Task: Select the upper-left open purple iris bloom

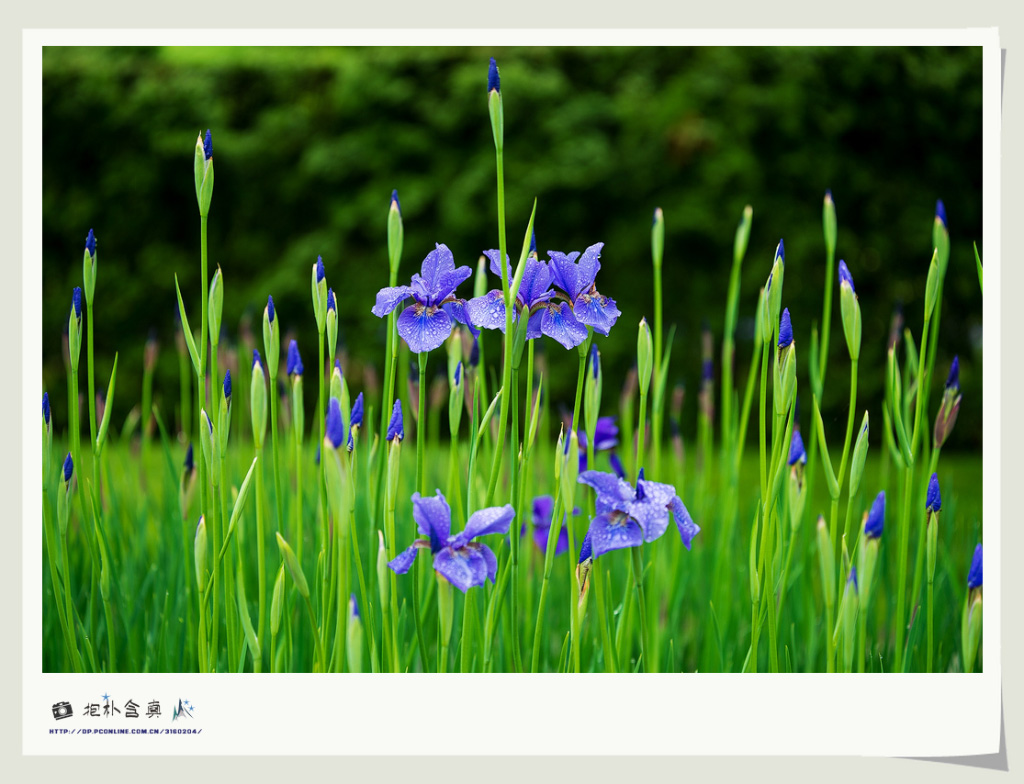Action: point(427,298)
